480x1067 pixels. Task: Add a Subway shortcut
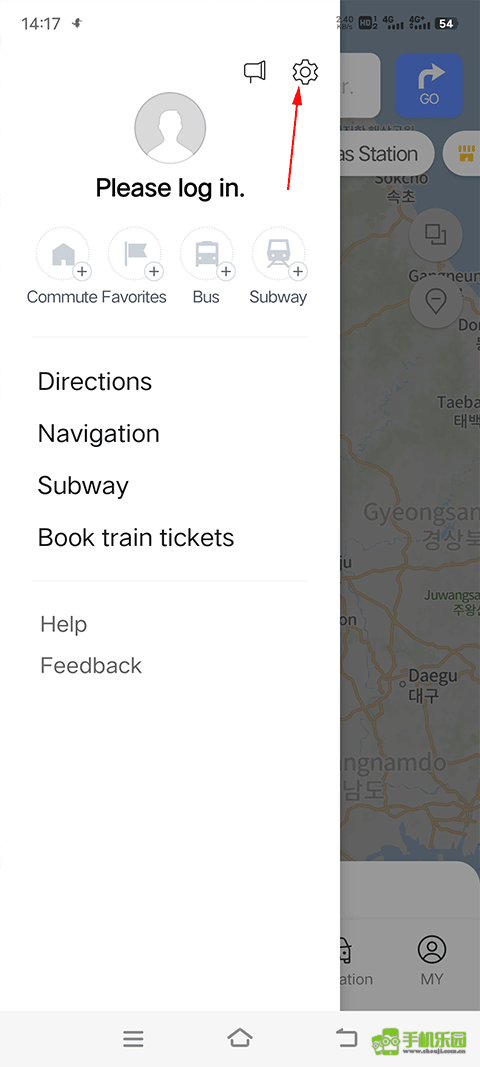click(278, 254)
